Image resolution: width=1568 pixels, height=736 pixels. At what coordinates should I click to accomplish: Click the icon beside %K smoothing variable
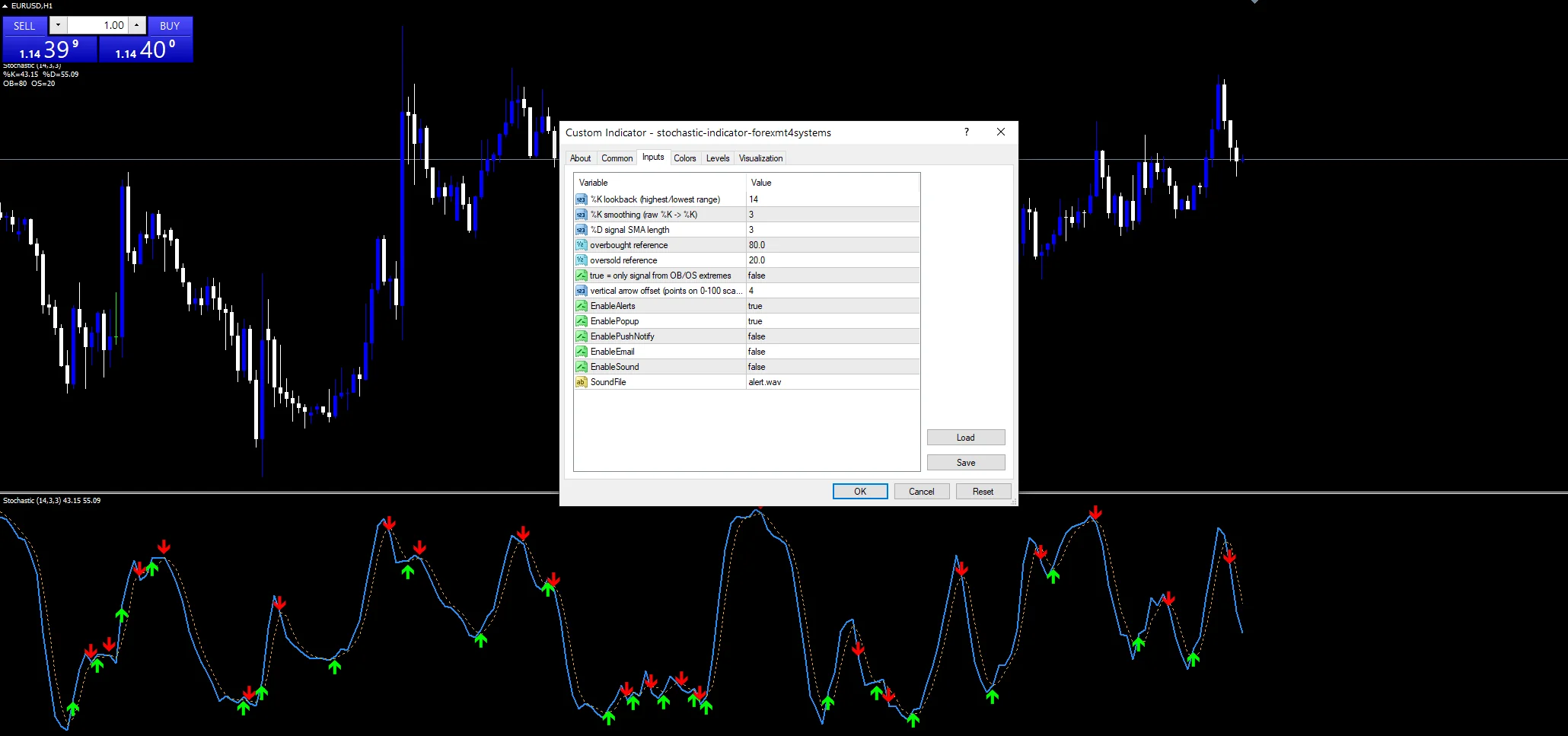pyautogui.click(x=581, y=215)
